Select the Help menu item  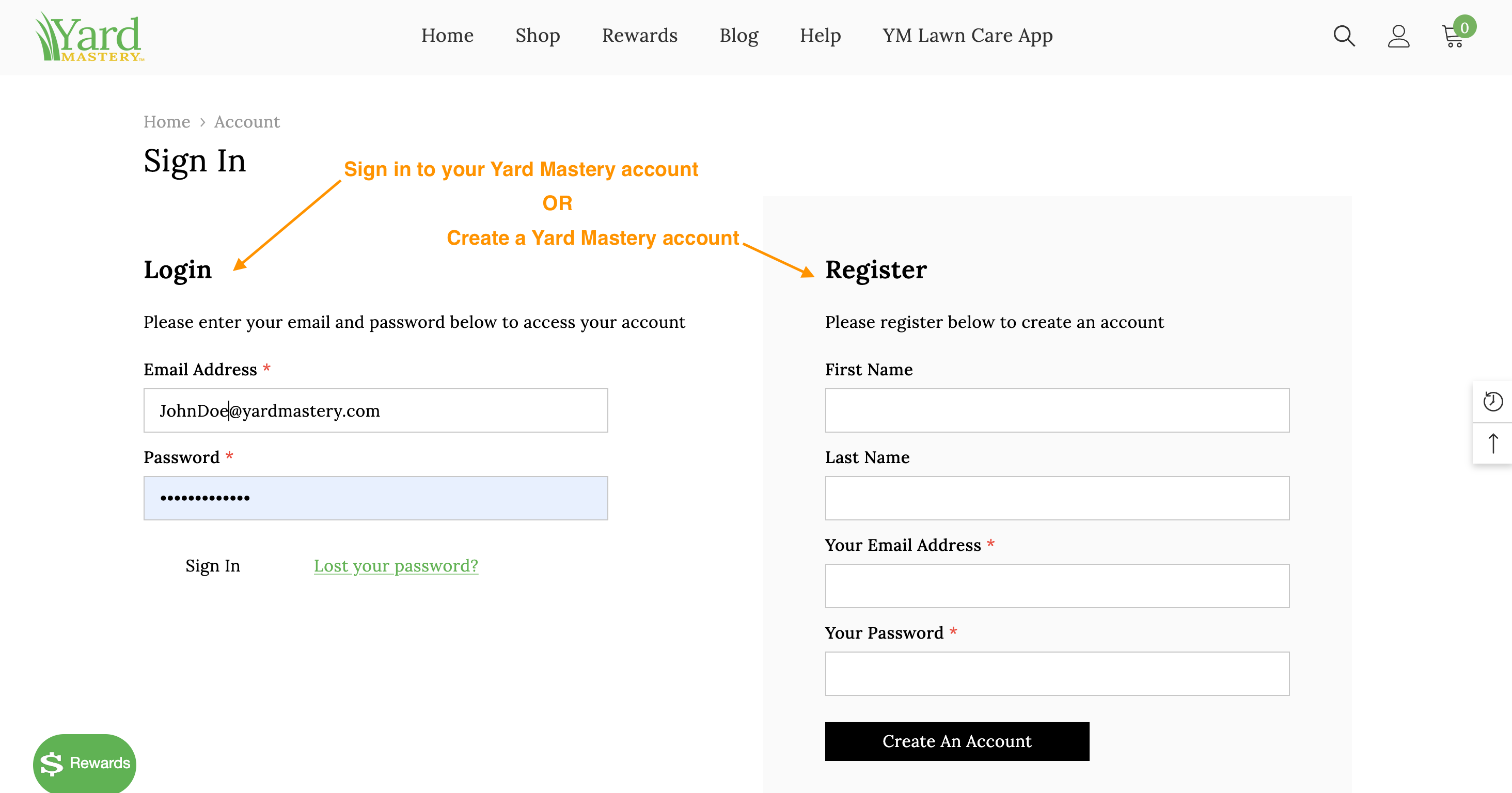coord(820,35)
